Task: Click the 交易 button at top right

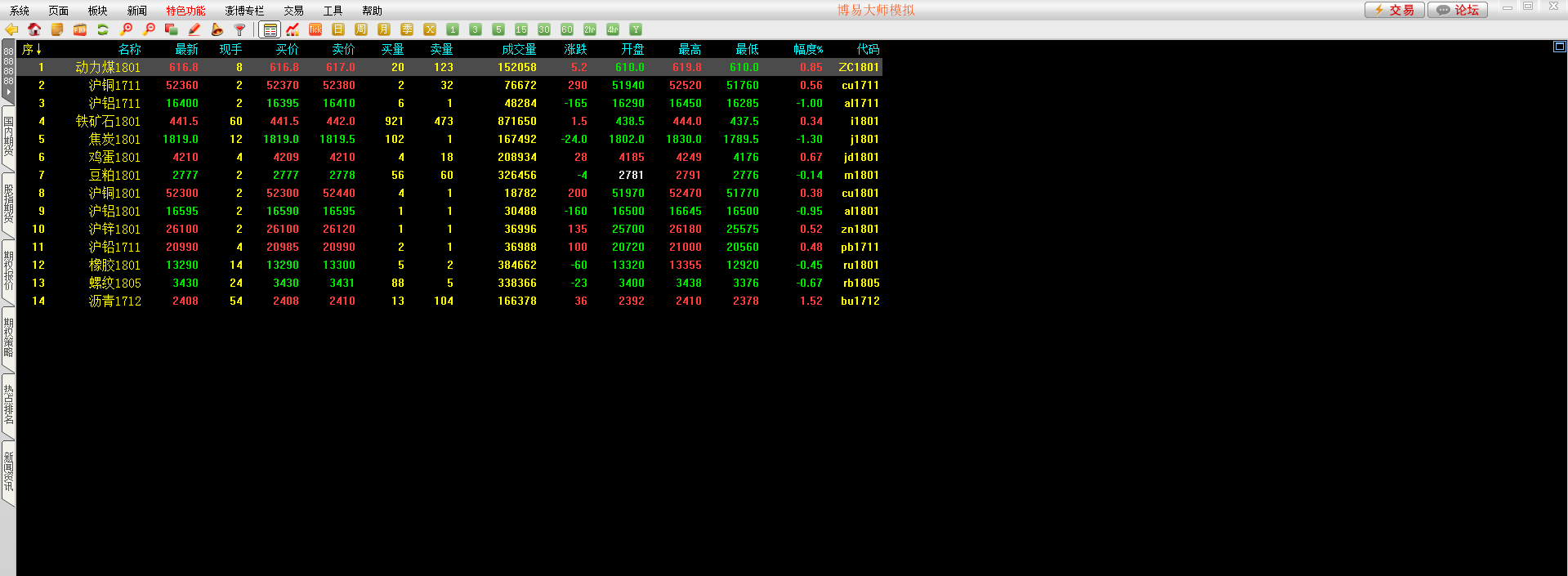Action: pos(1394,10)
